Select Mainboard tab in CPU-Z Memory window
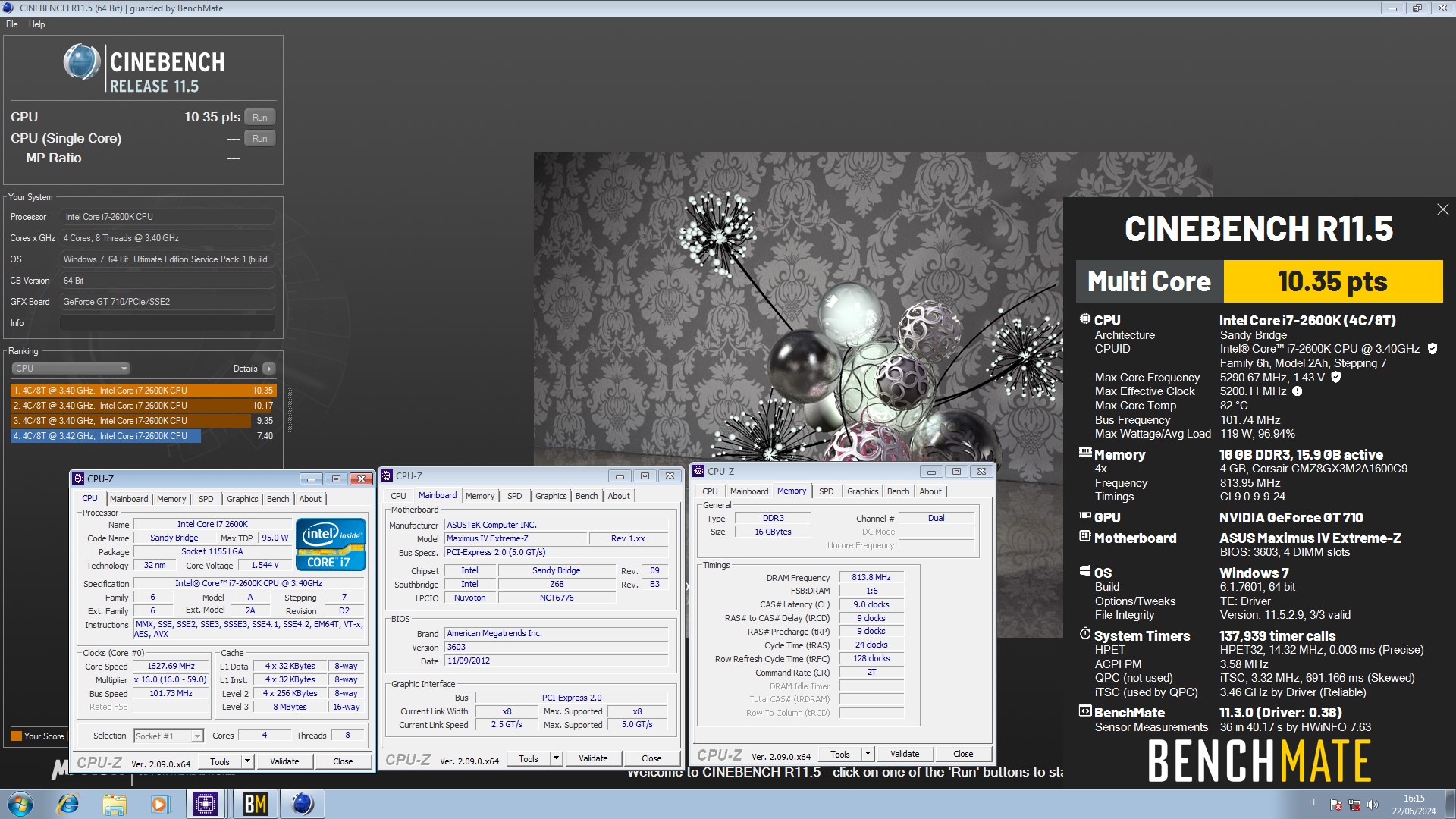This screenshot has height=819, width=1456. 749,491
